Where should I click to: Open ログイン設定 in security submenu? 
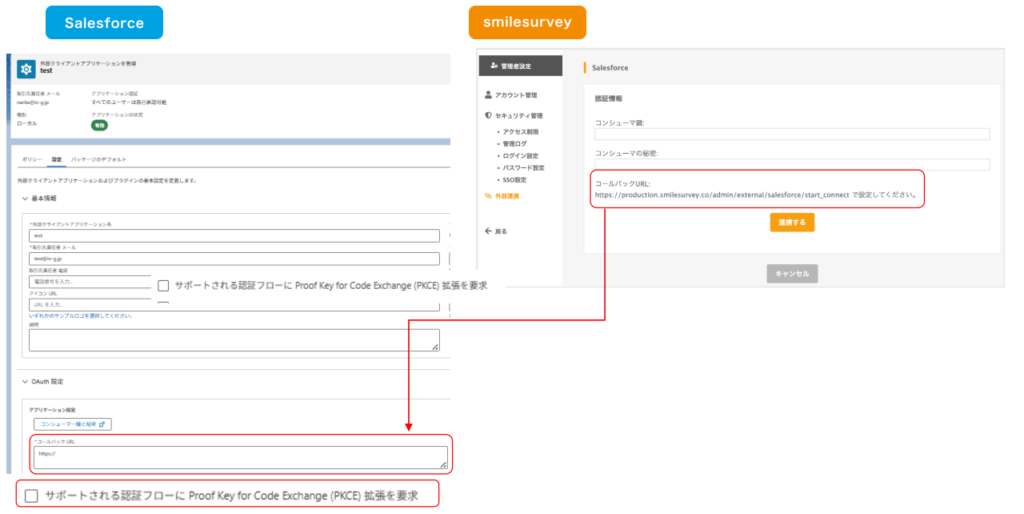[x=520, y=156]
